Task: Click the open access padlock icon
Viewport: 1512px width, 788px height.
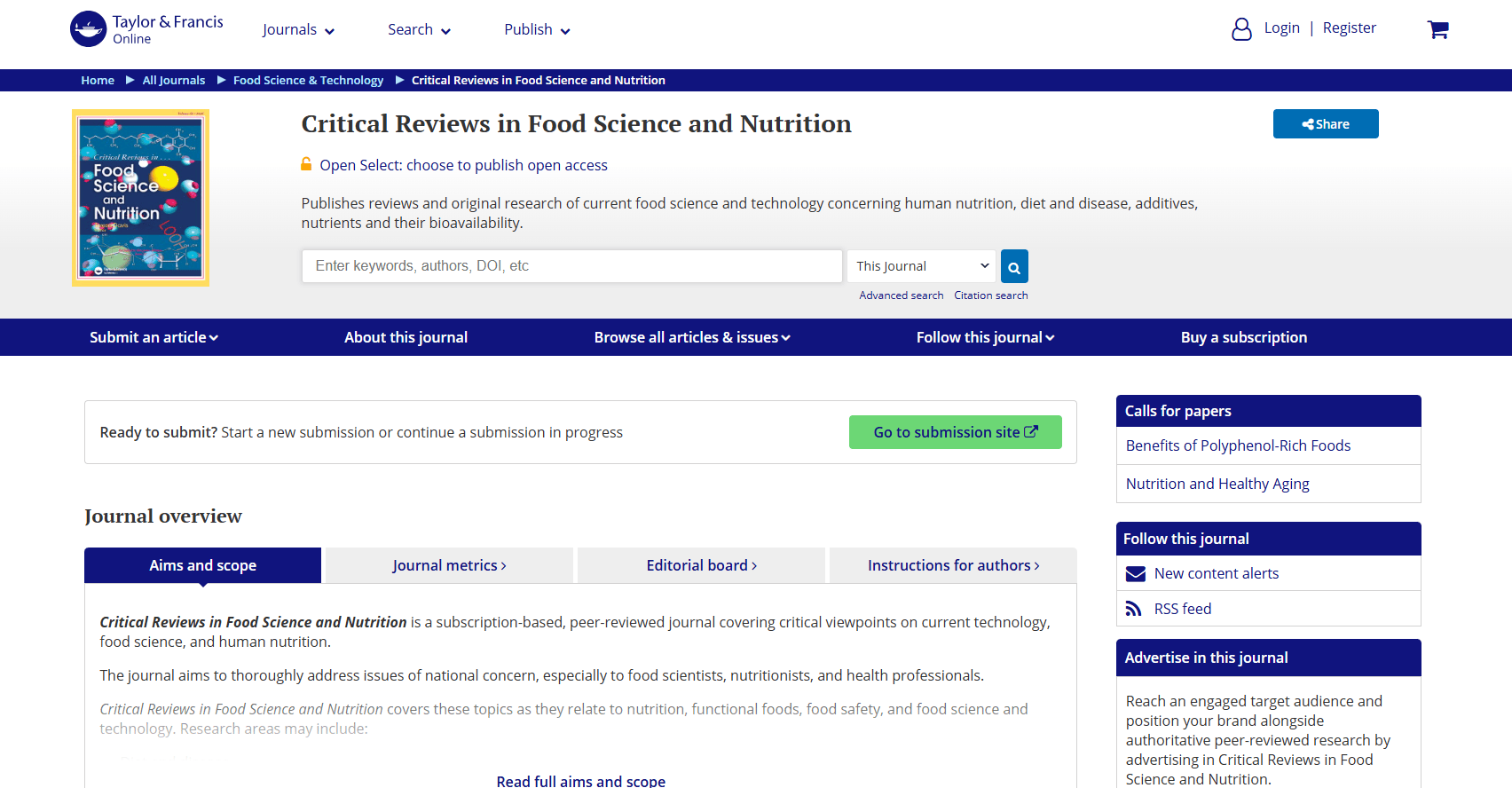Action: pos(306,164)
